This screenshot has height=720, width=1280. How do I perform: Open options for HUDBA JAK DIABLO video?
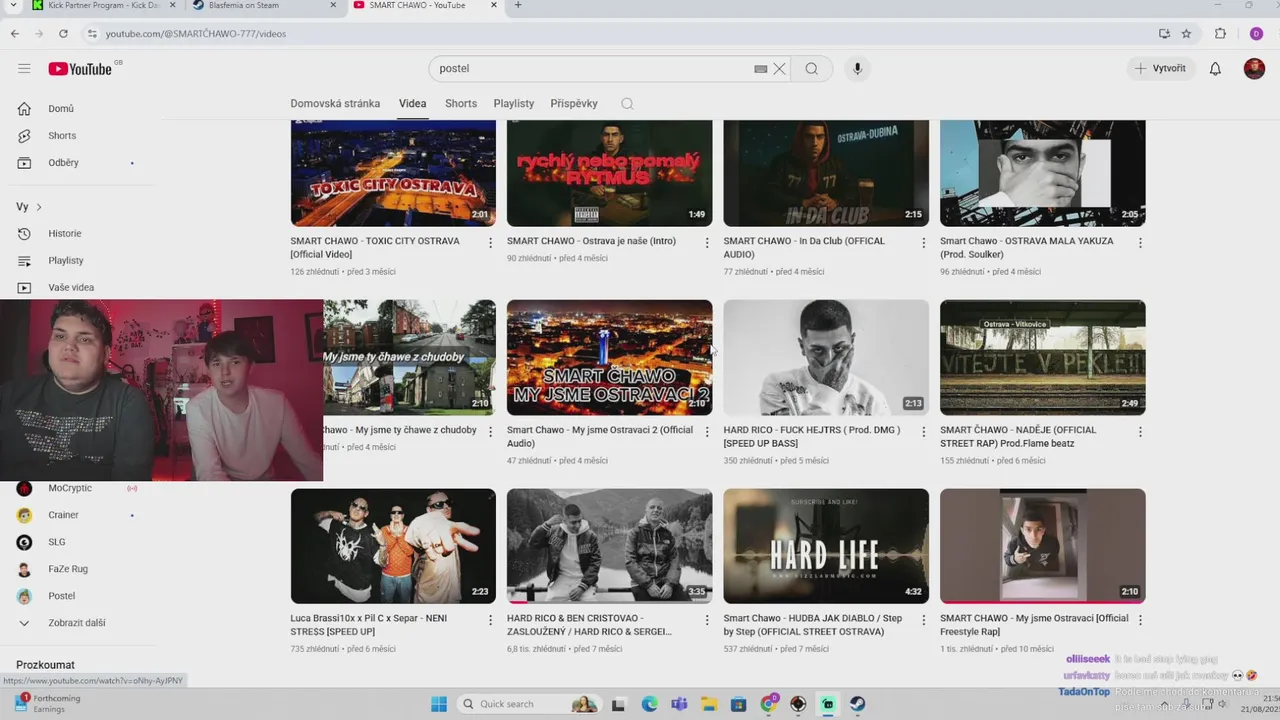click(x=923, y=620)
